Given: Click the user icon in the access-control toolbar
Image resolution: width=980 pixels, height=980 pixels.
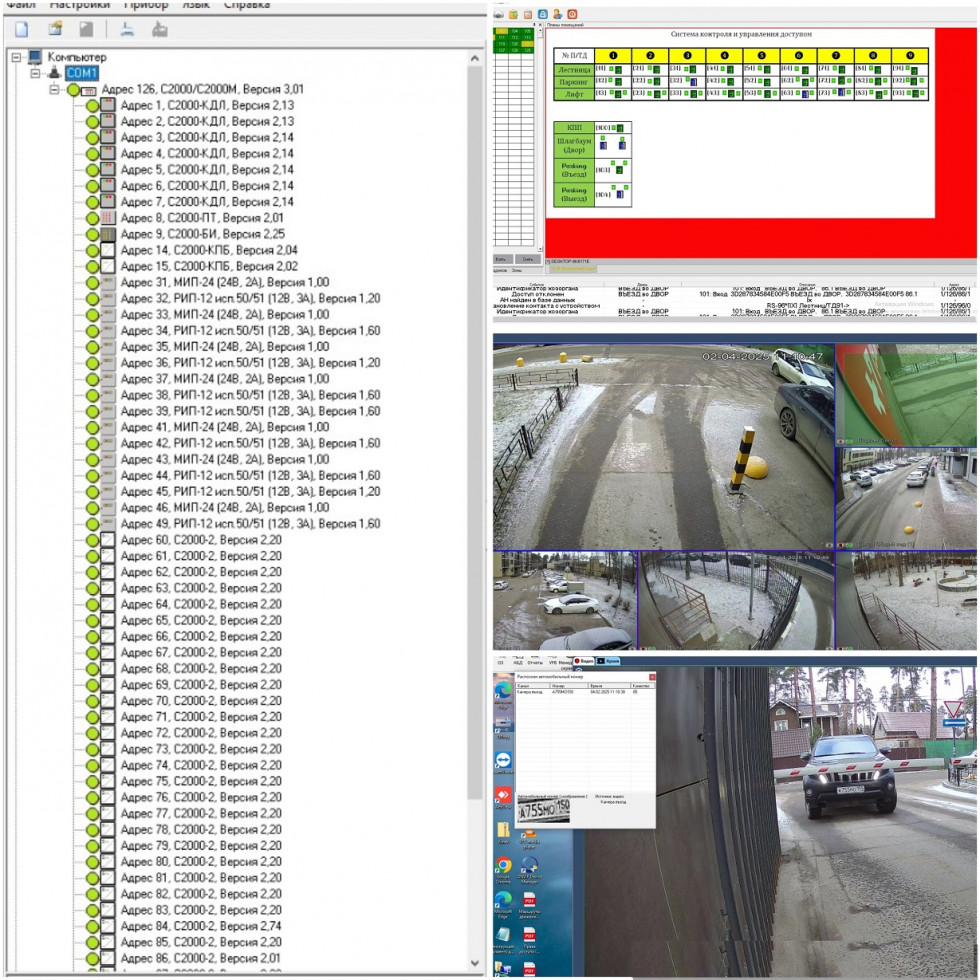Looking at the screenshot, I should (557, 15).
